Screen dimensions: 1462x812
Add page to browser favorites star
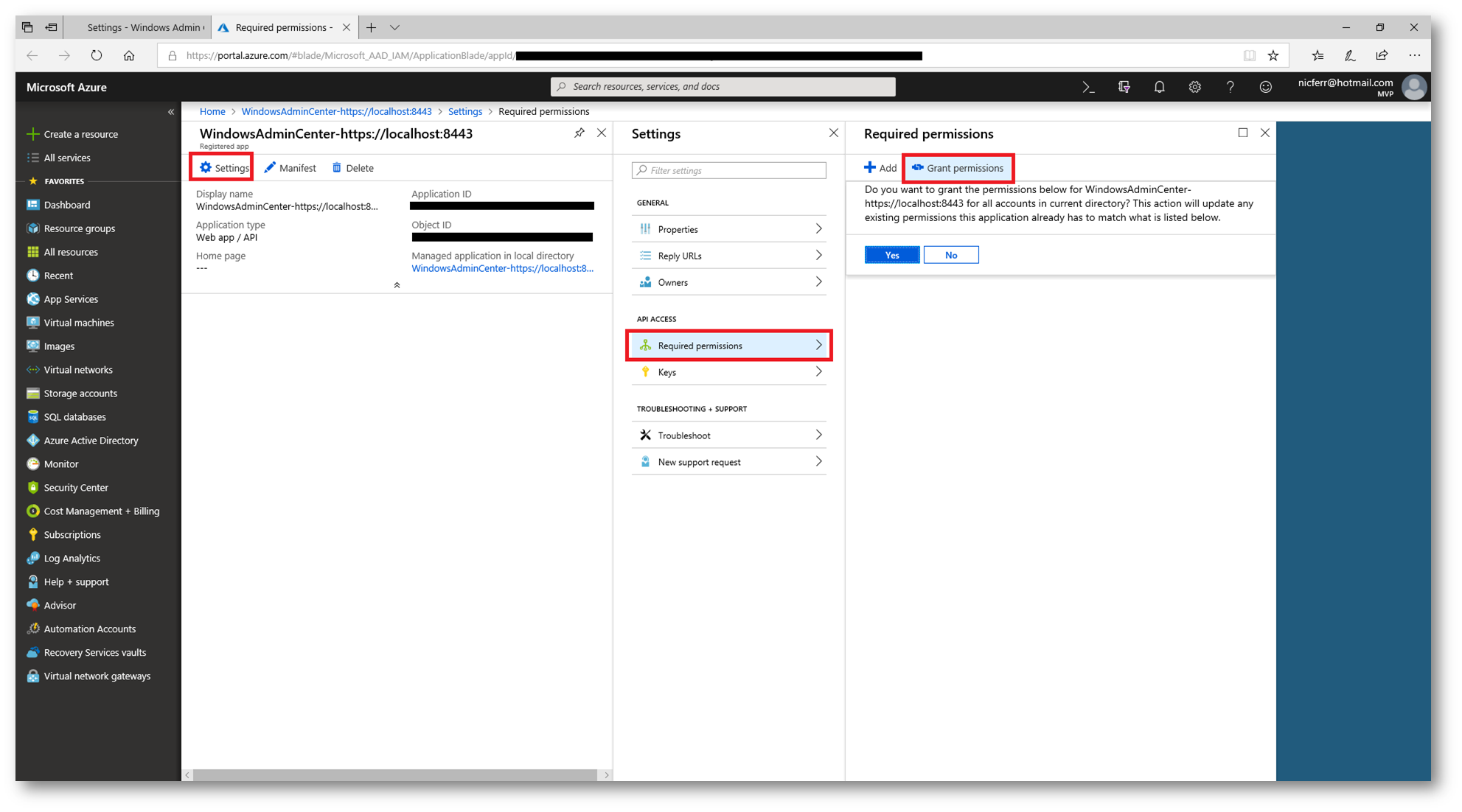coord(1273,55)
